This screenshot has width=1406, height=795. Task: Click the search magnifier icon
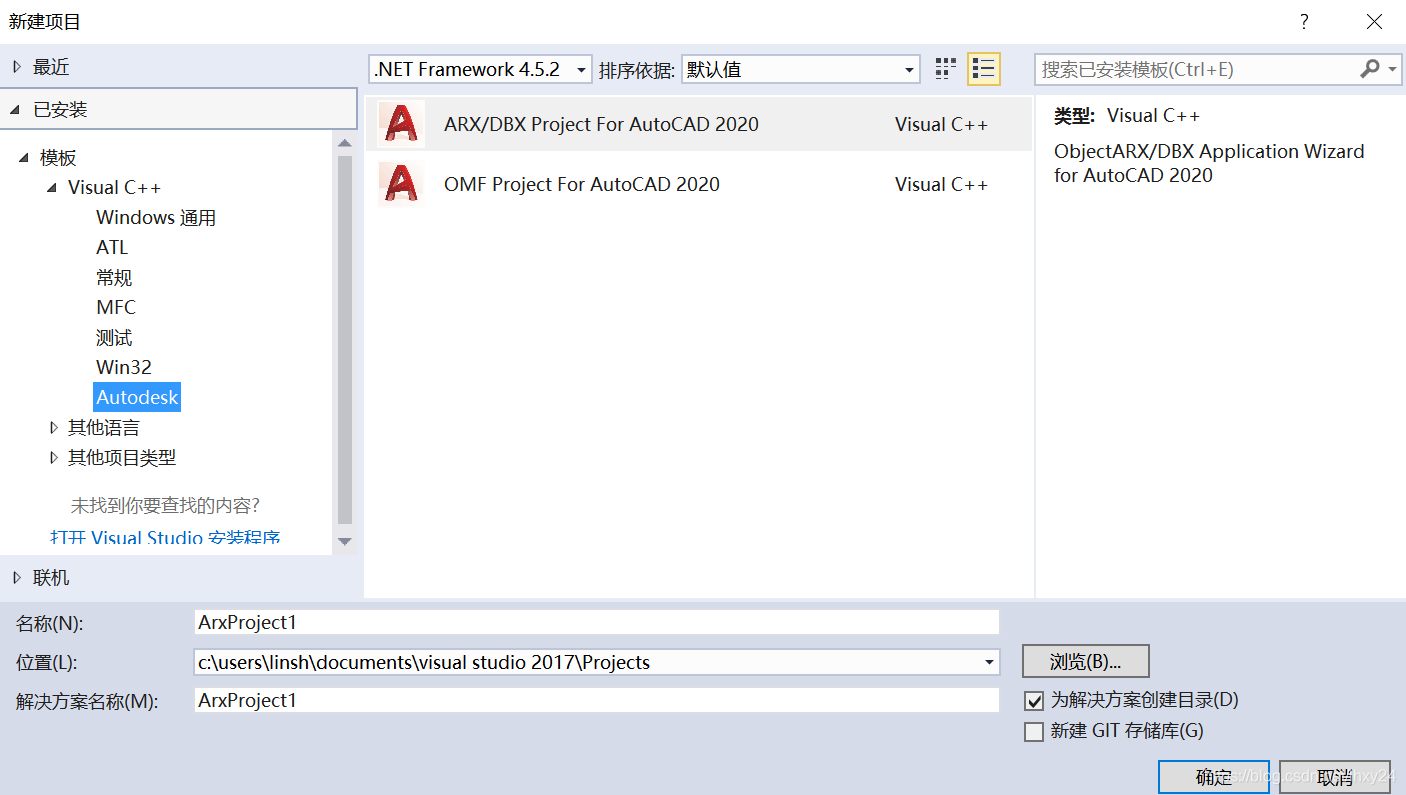[1370, 69]
